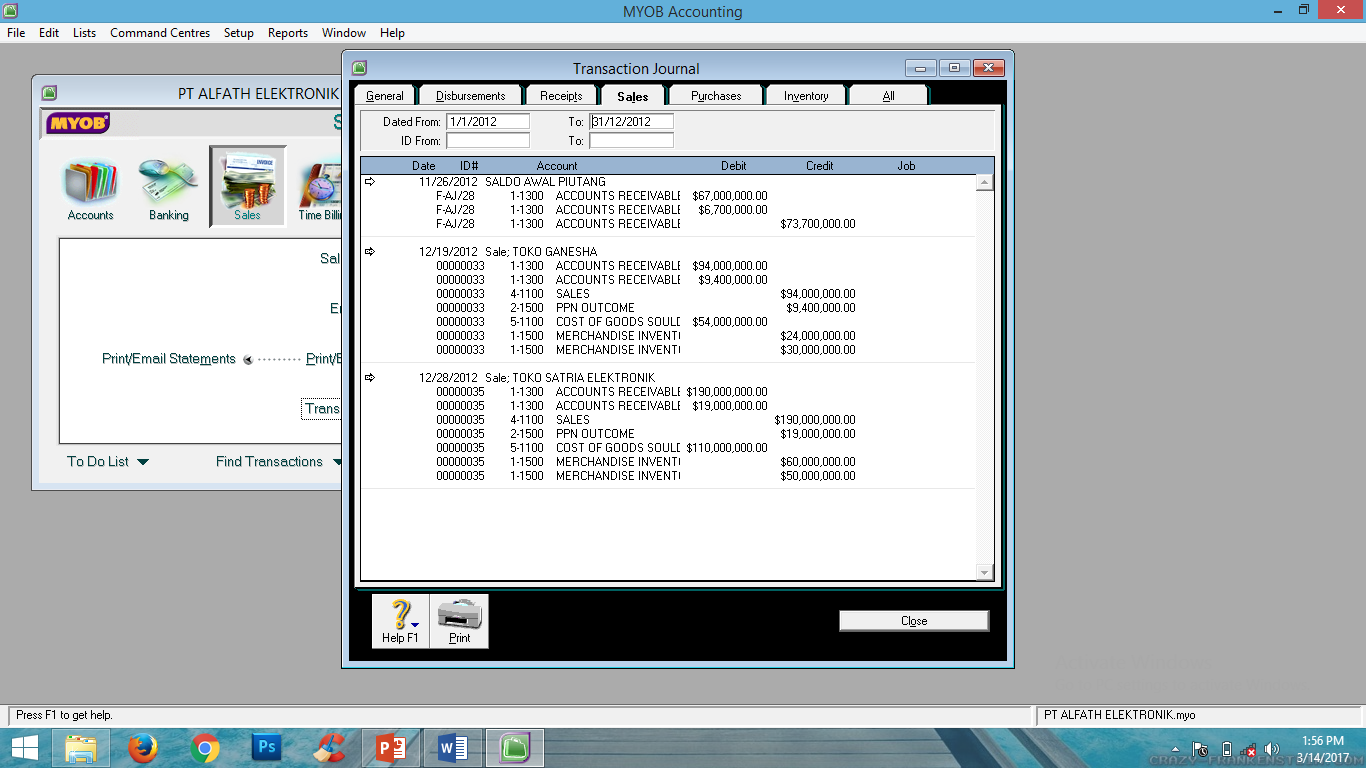Click the Help F1 question mark icon
1366x768 pixels.
pos(401,621)
